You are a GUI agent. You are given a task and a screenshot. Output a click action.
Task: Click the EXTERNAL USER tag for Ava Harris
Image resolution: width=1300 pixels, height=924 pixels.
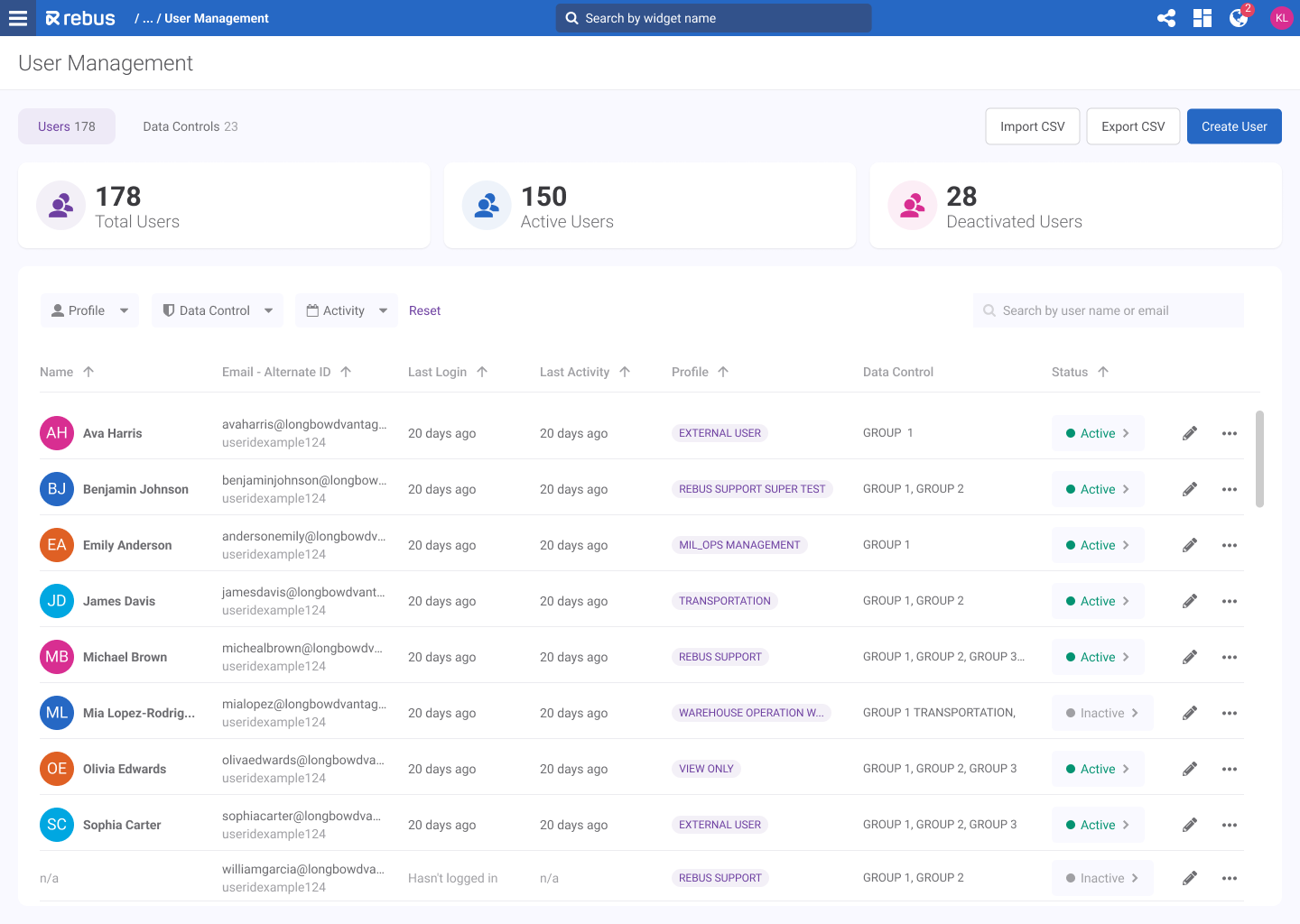pyautogui.click(x=720, y=433)
